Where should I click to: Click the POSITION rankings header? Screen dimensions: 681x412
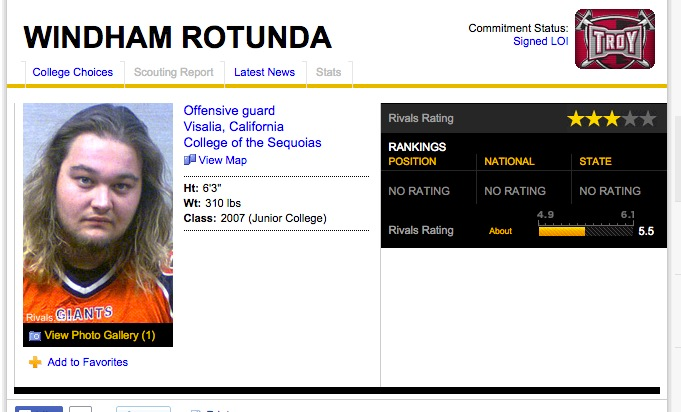click(x=412, y=162)
